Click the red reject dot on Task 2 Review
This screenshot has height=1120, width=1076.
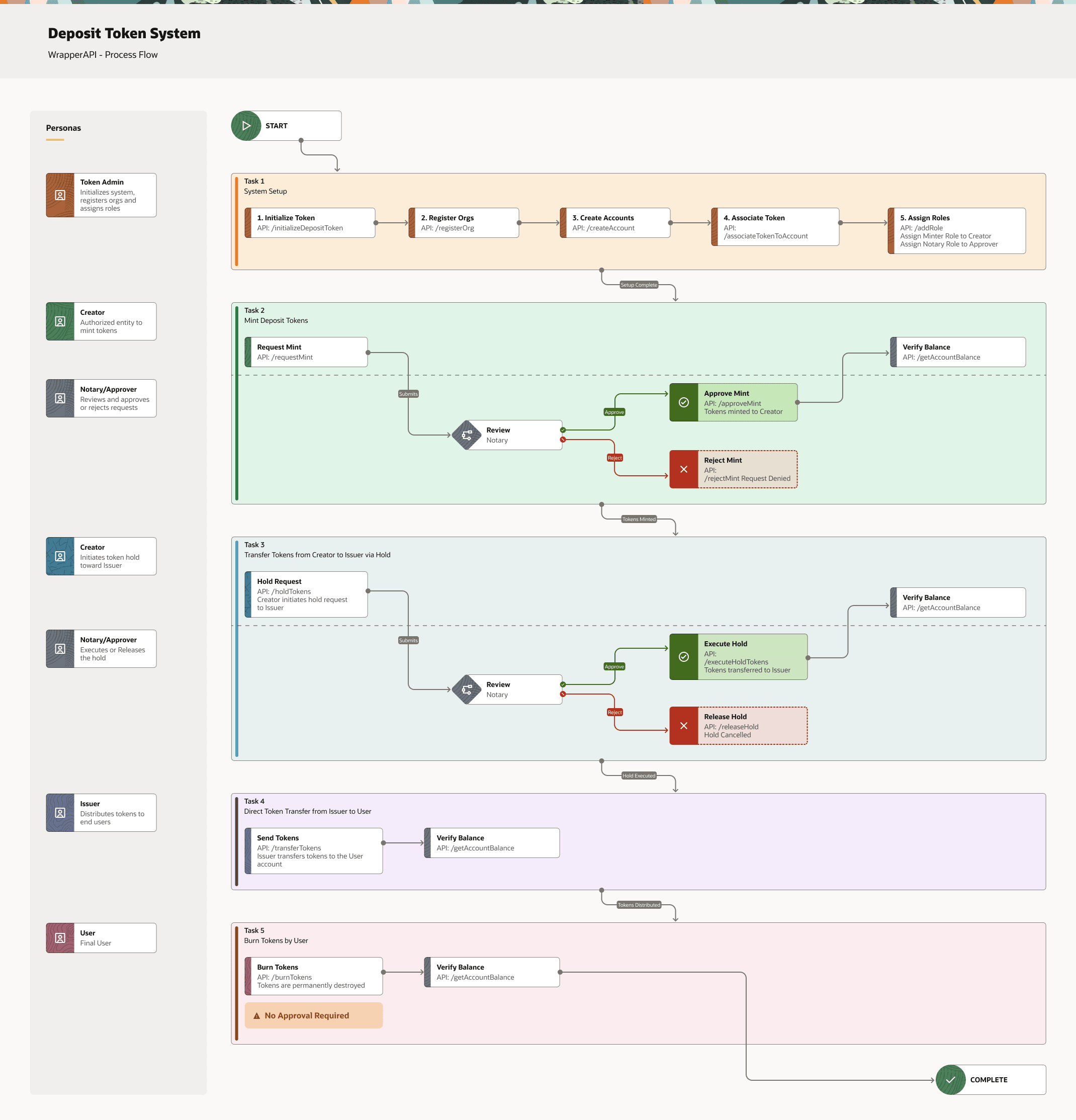click(x=563, y=440)
